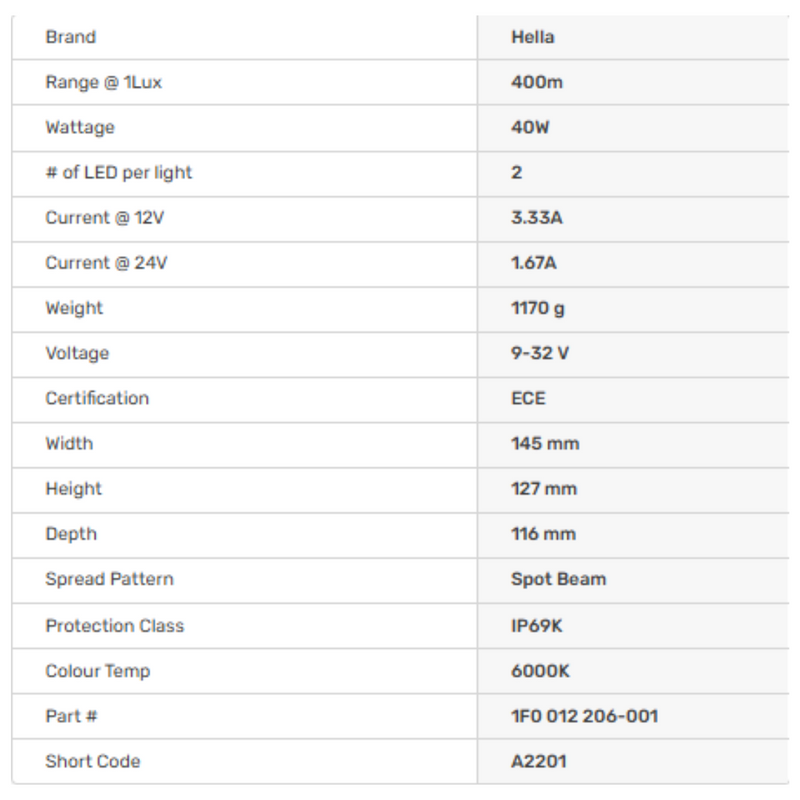Select the Certification row label

(x=97, y=398)
